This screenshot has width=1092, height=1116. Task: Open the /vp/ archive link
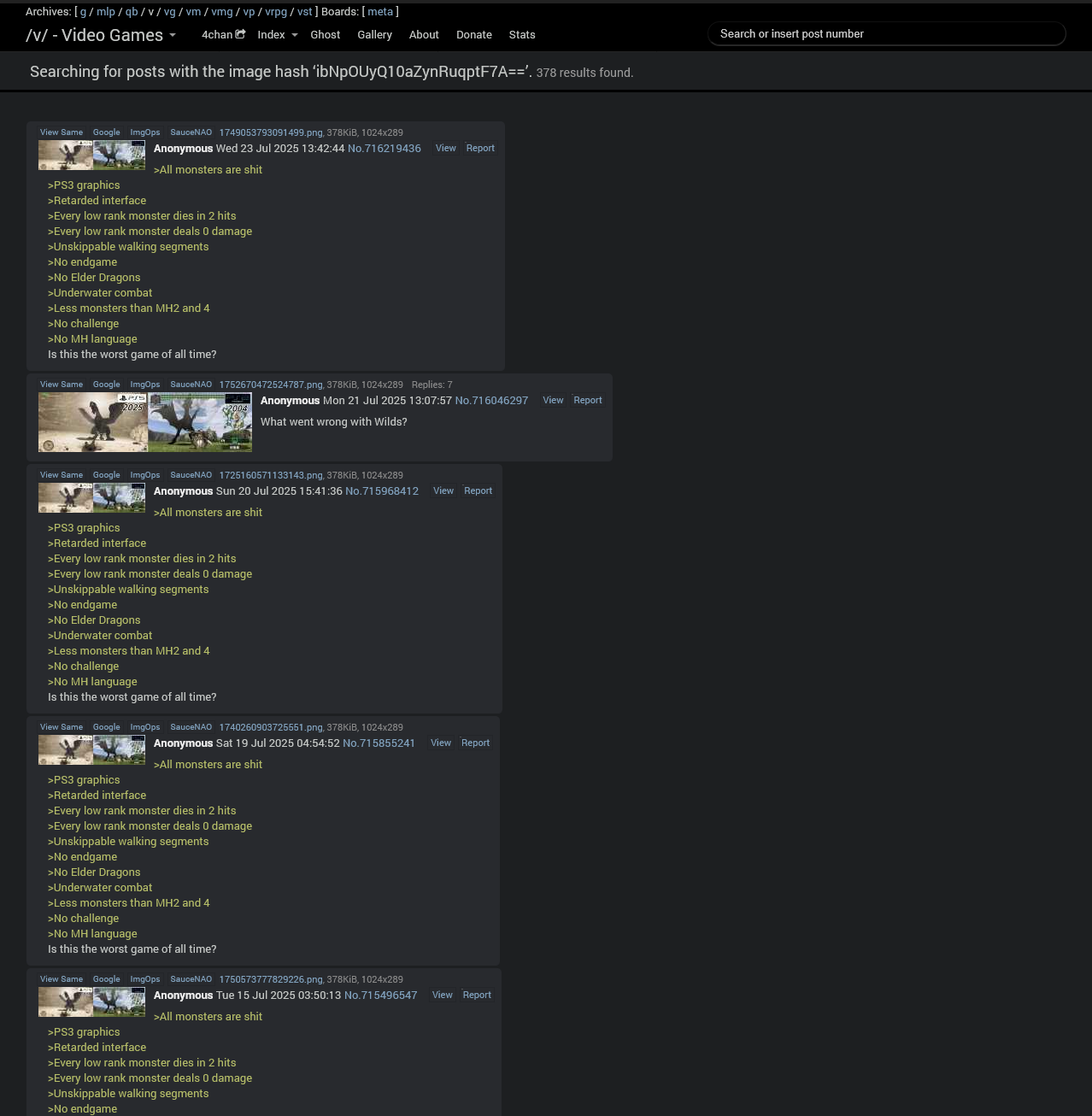pos(249,12)
